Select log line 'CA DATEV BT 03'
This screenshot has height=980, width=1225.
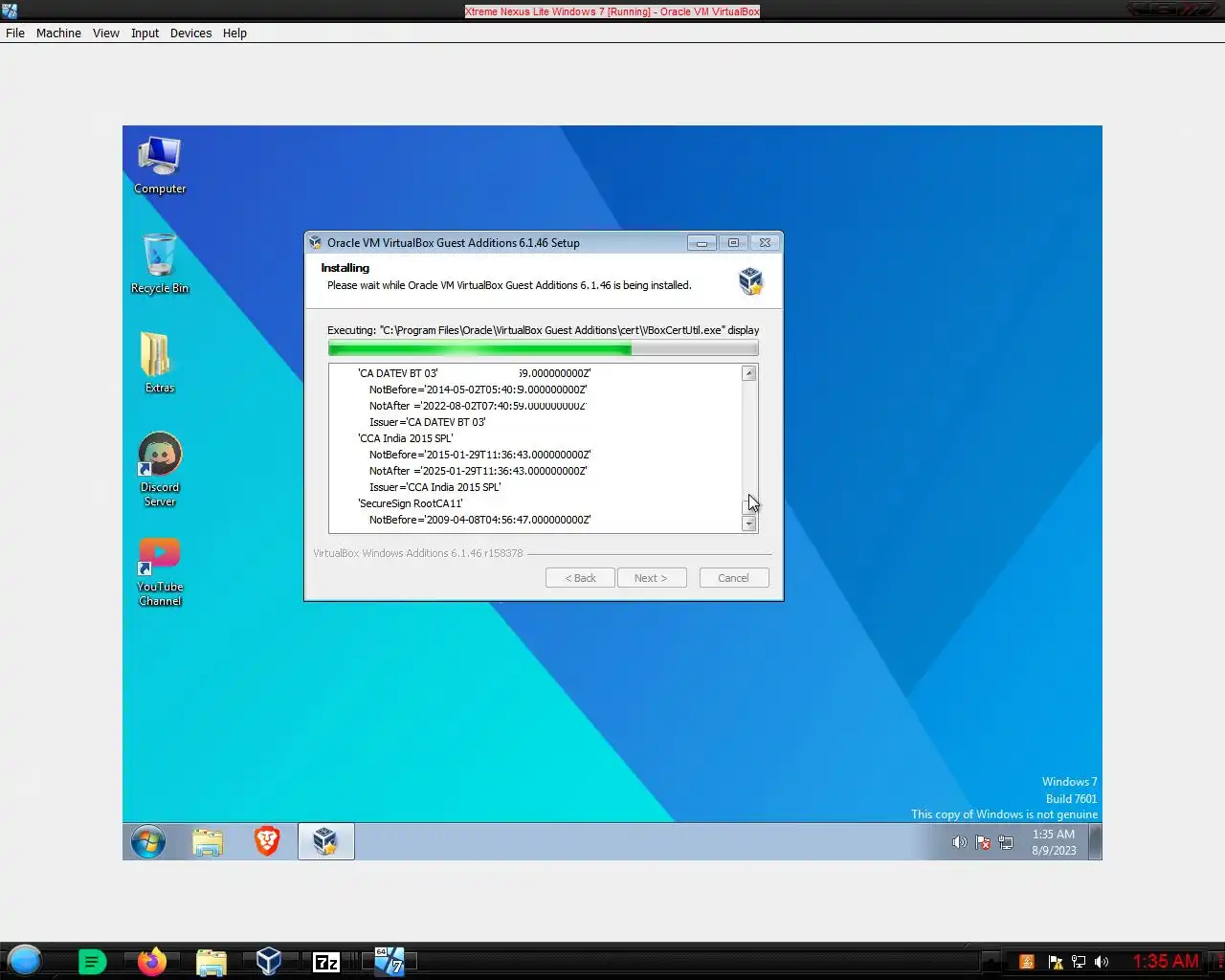point(398,373)
